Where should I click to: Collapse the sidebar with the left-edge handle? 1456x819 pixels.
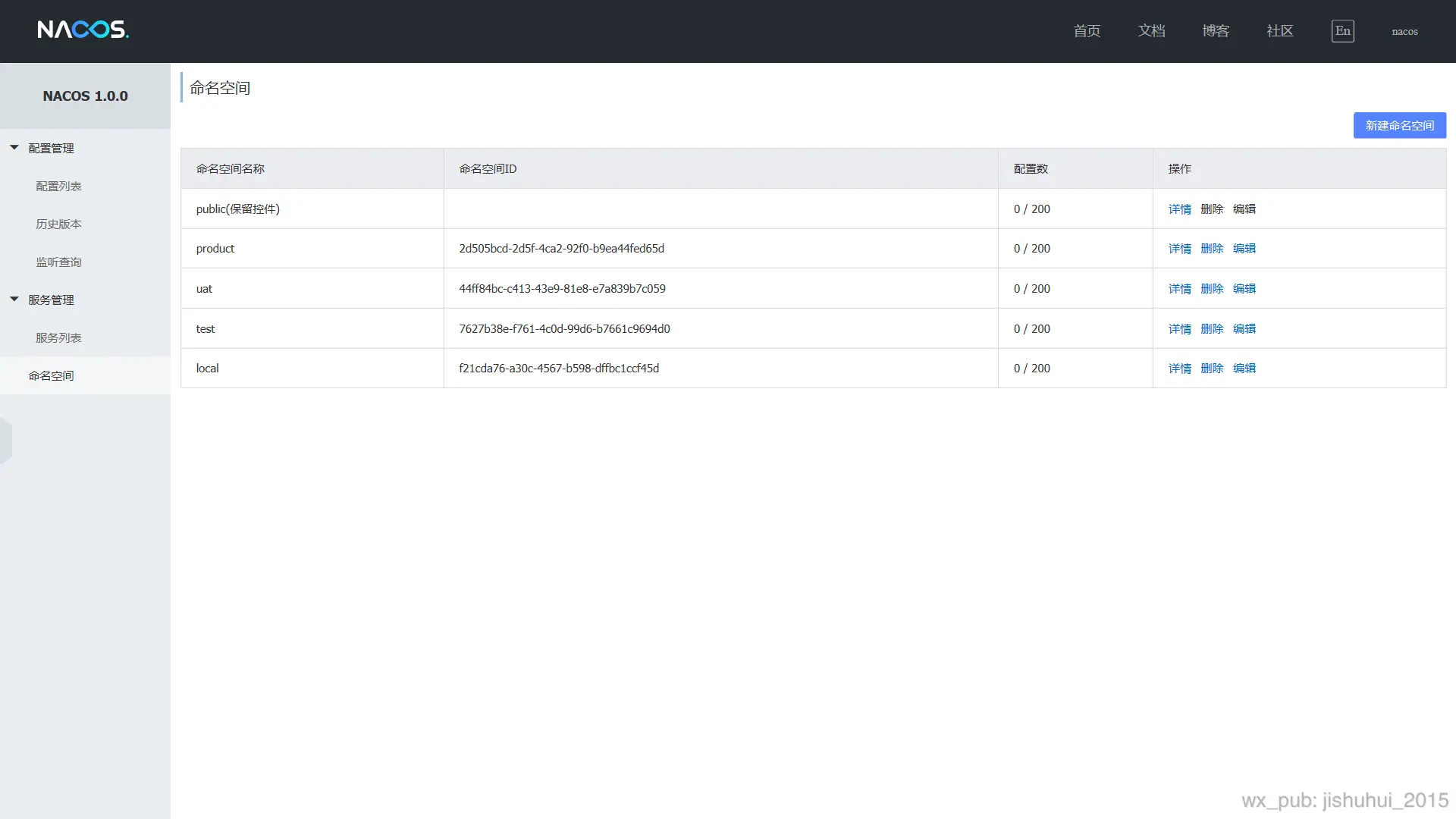coord(6,440)
